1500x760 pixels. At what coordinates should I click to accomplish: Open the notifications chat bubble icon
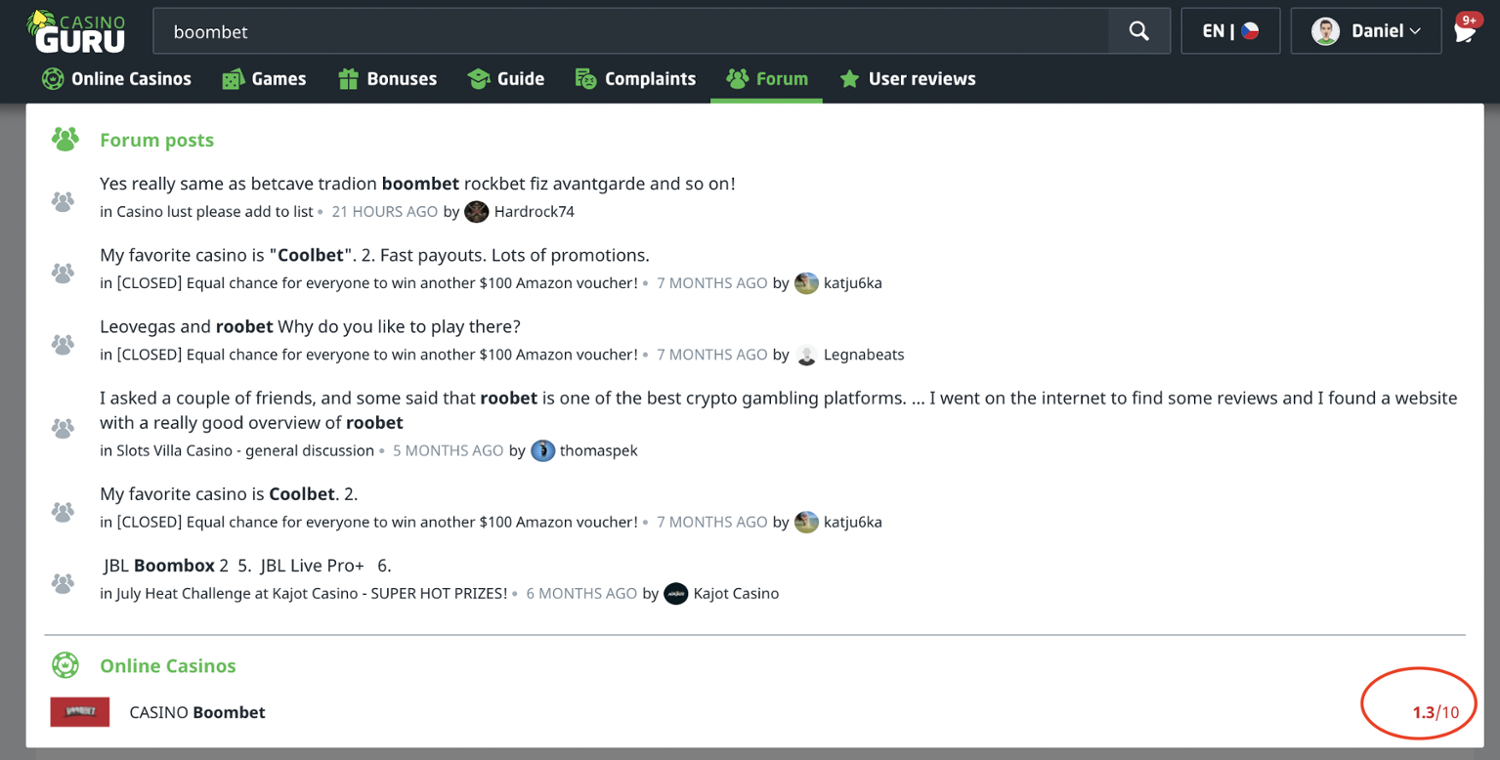point(1465,31)
